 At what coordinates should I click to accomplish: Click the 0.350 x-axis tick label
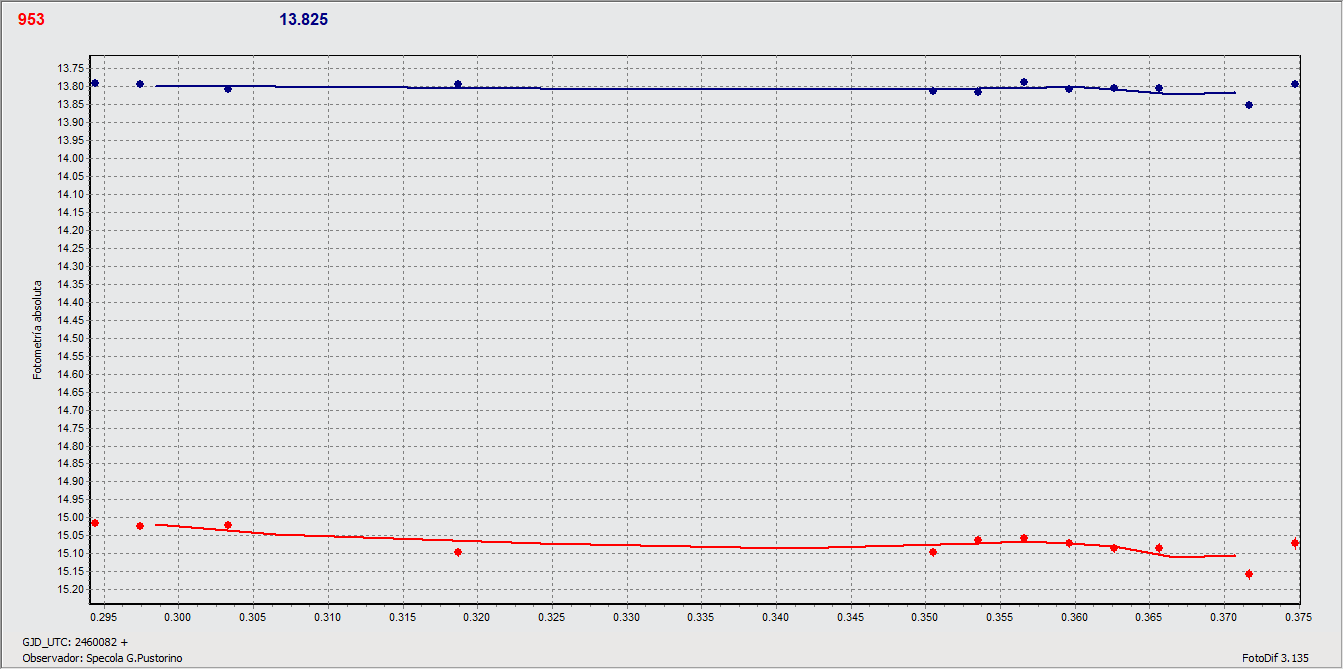pyautogui.click(x=926, y=618)
